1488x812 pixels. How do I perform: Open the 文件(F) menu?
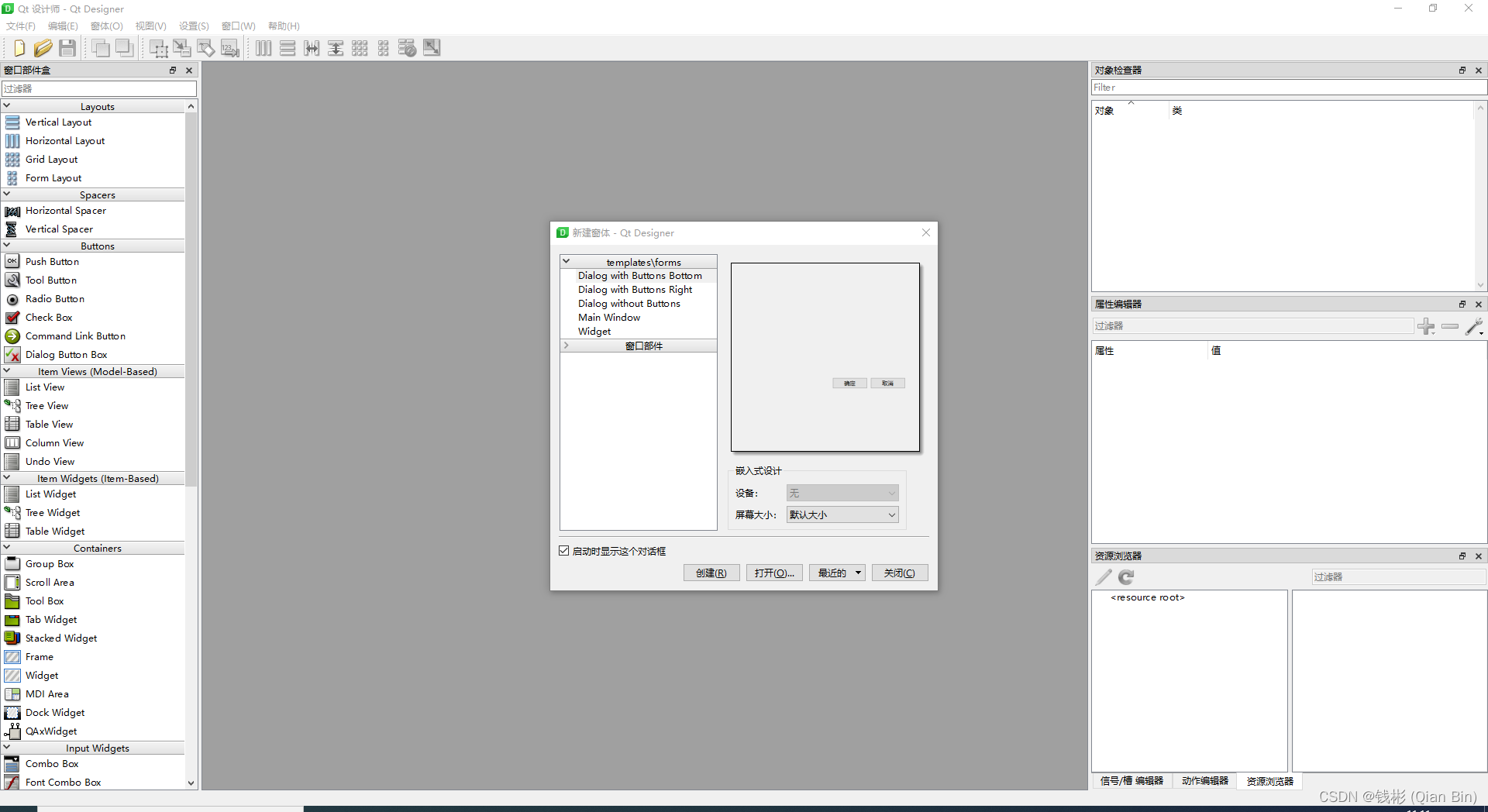[x=21, y=26]
